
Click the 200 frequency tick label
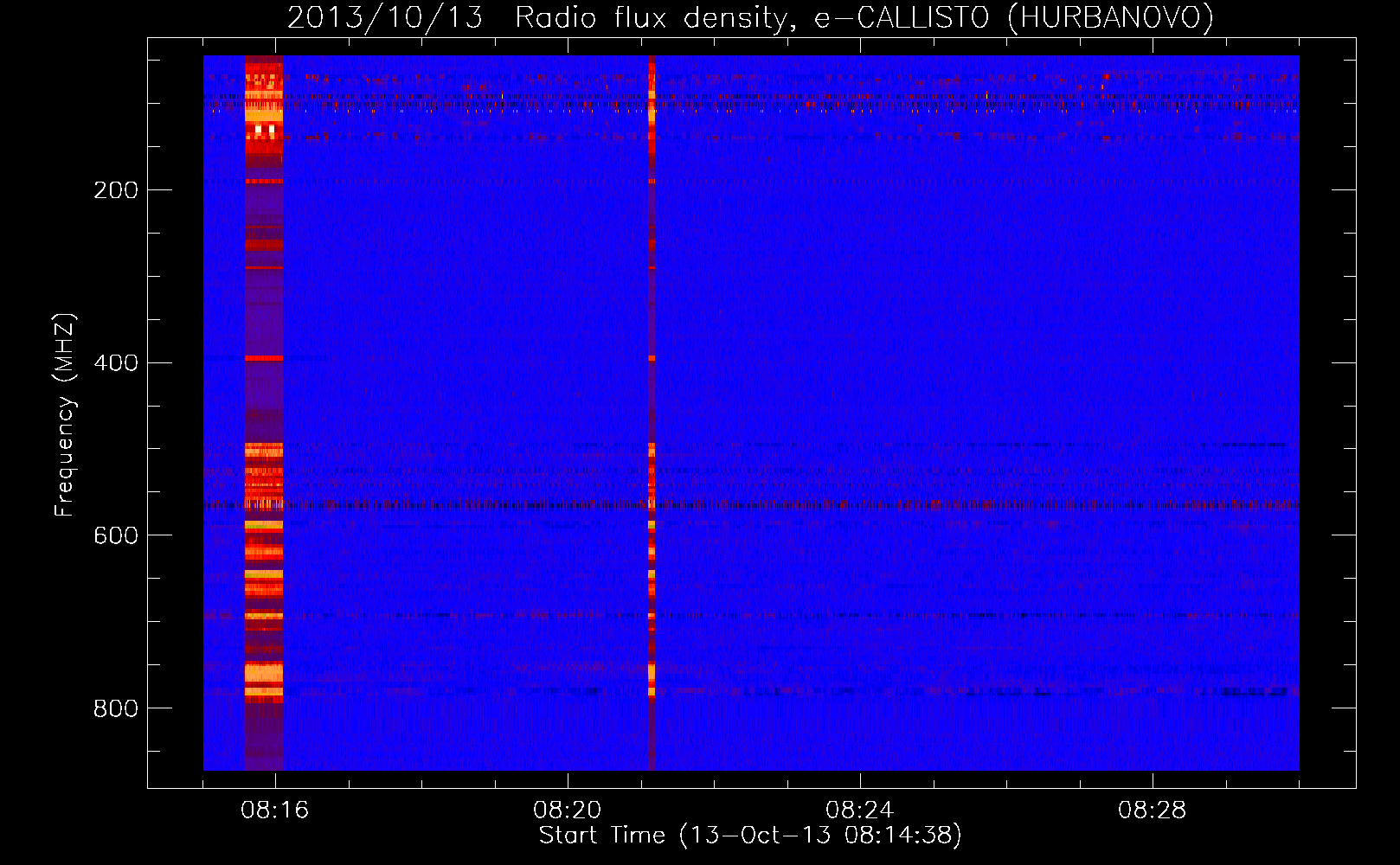116,190
